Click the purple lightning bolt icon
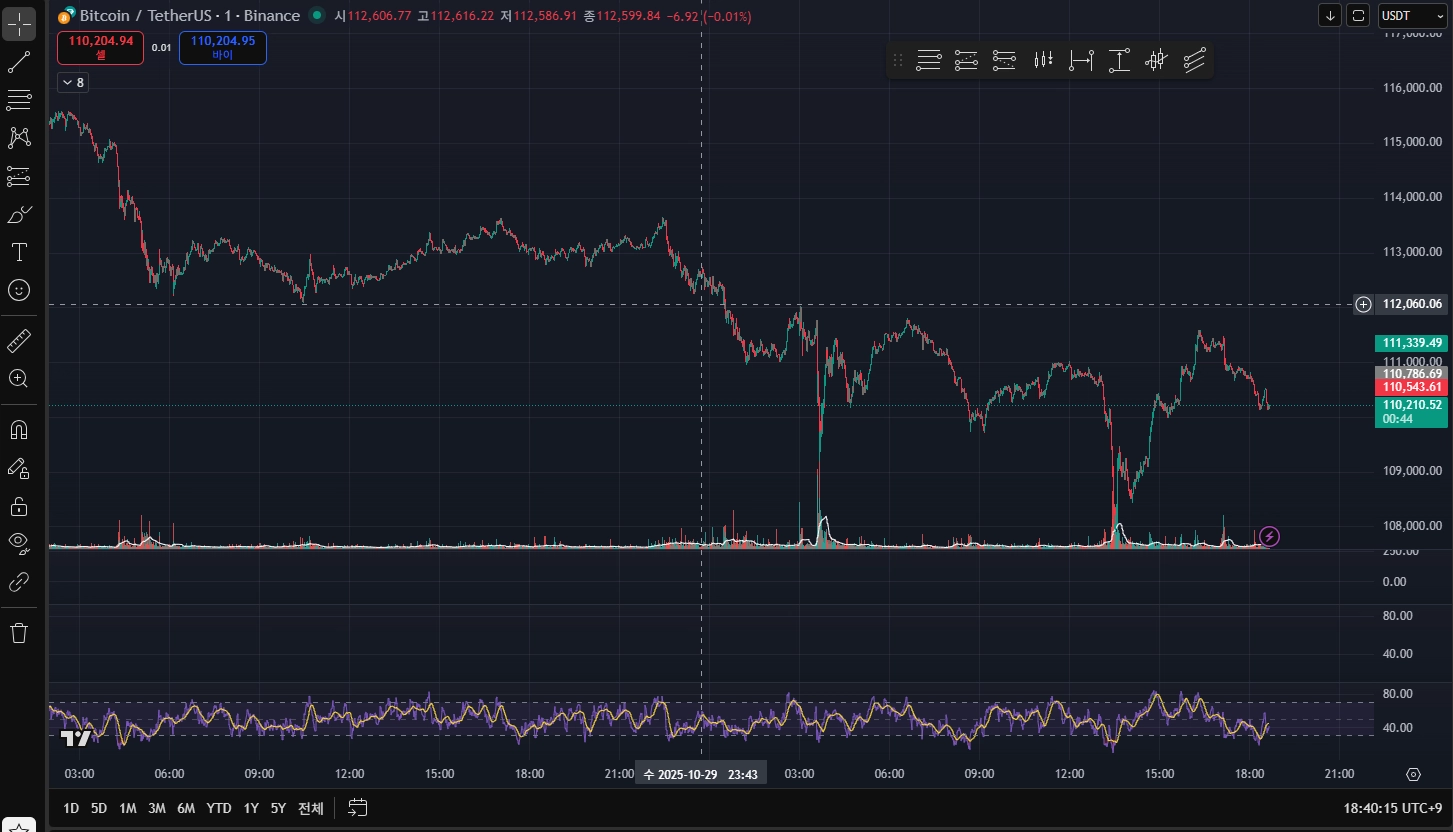 1269,537
